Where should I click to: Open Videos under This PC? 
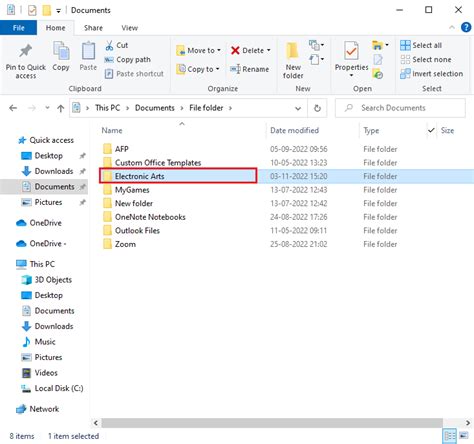(x=40, y=373)
